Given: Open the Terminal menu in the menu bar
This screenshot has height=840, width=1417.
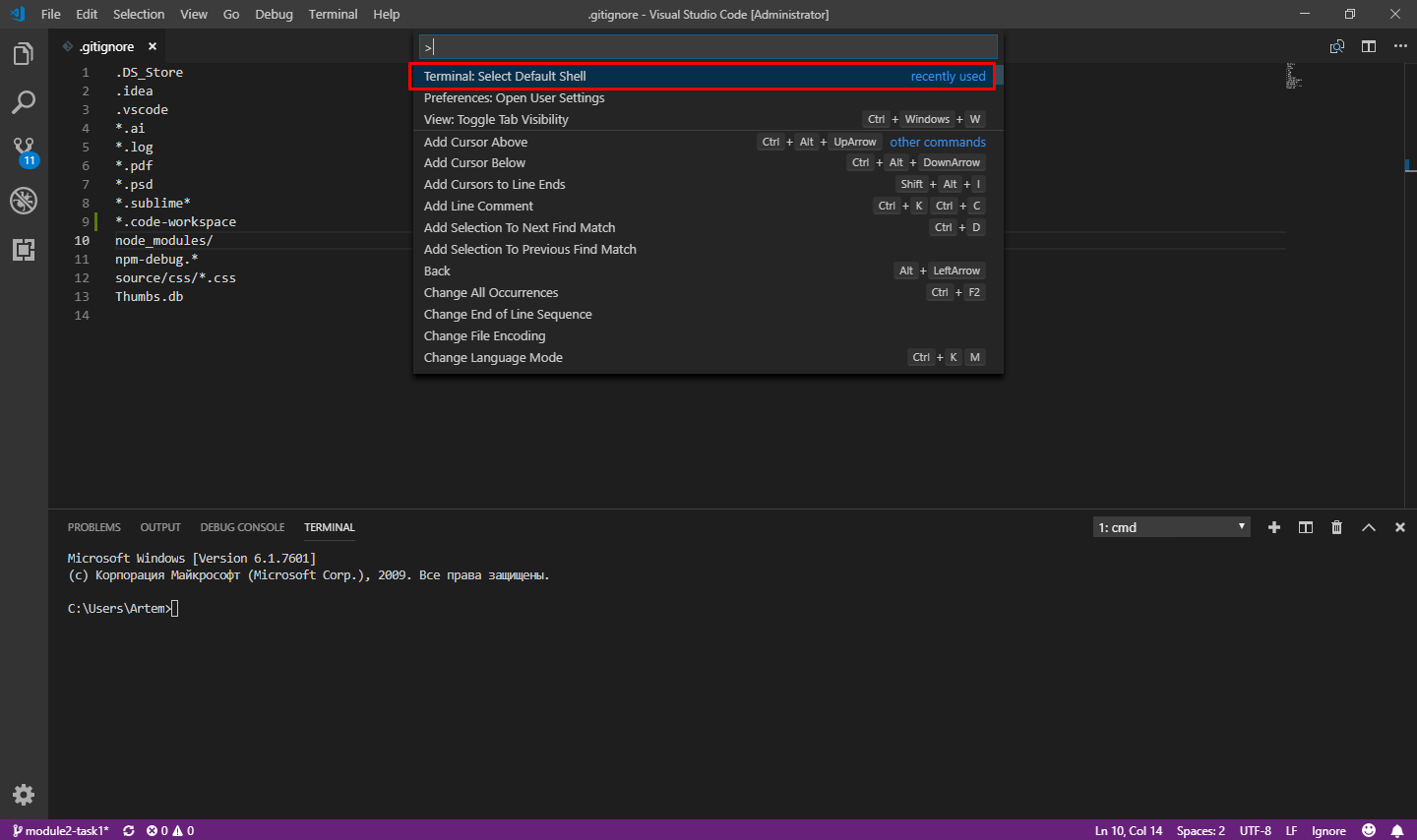Looking at the screenshot, I should tap(333, 14).
